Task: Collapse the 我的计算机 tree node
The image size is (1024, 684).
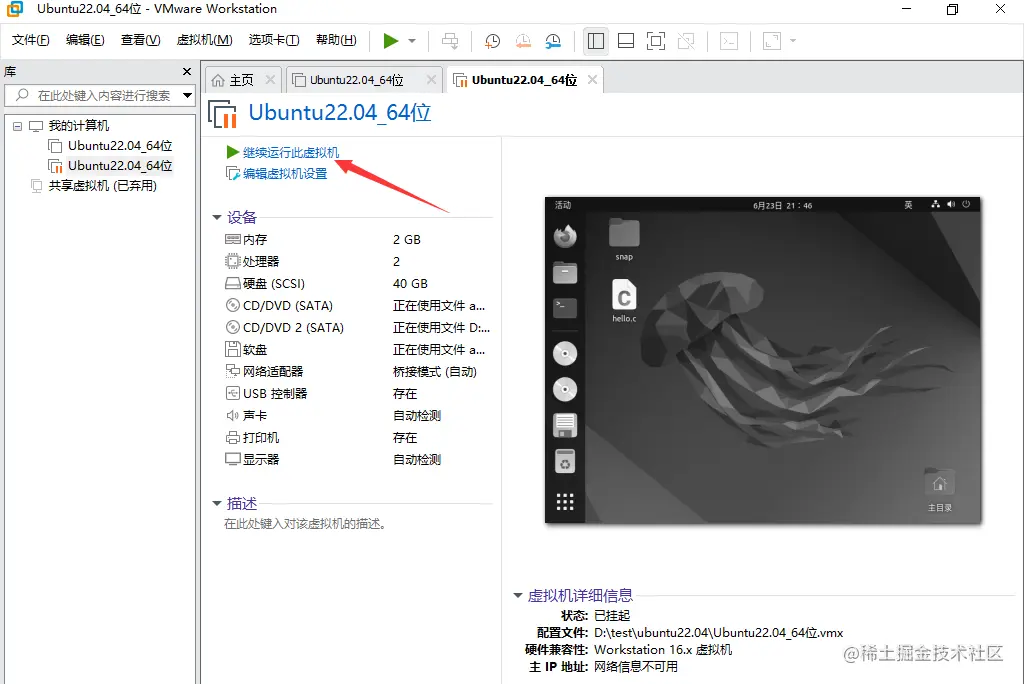Action: click(x=18, y=126)
